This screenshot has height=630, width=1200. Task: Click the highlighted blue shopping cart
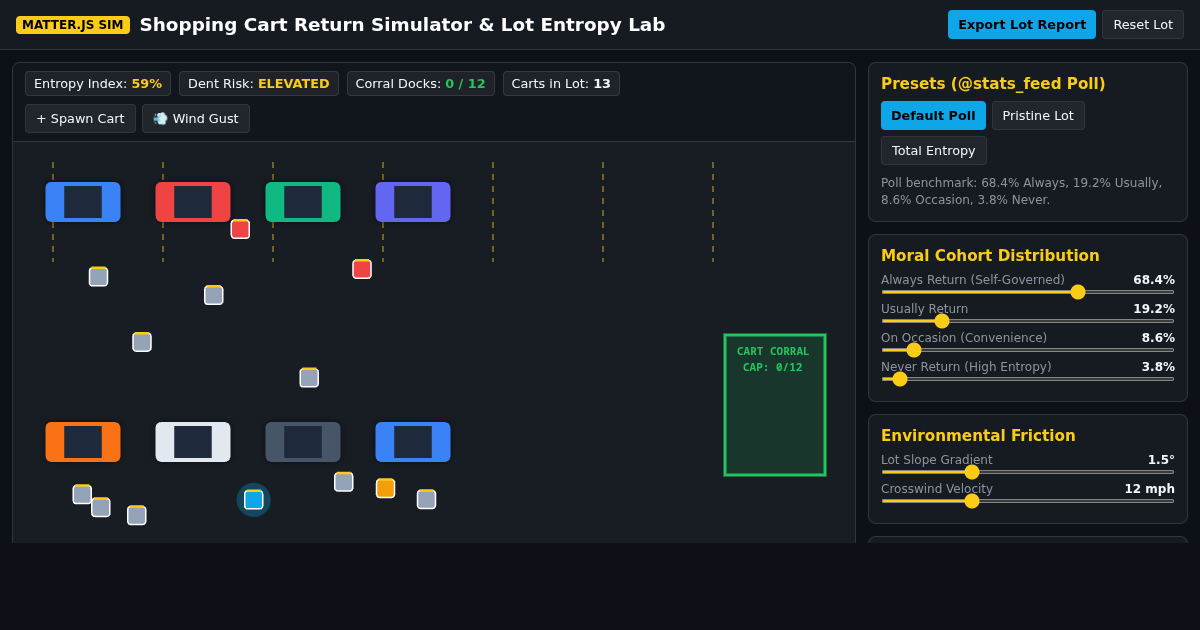click(x=254, y=500)
